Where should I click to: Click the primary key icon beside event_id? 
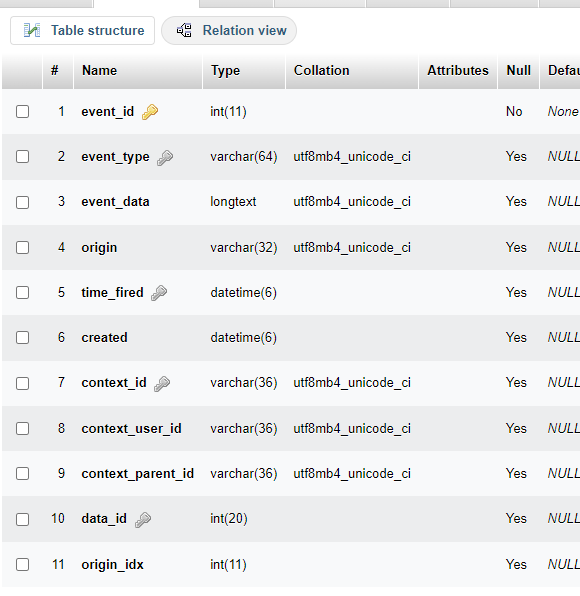point(150,112)
